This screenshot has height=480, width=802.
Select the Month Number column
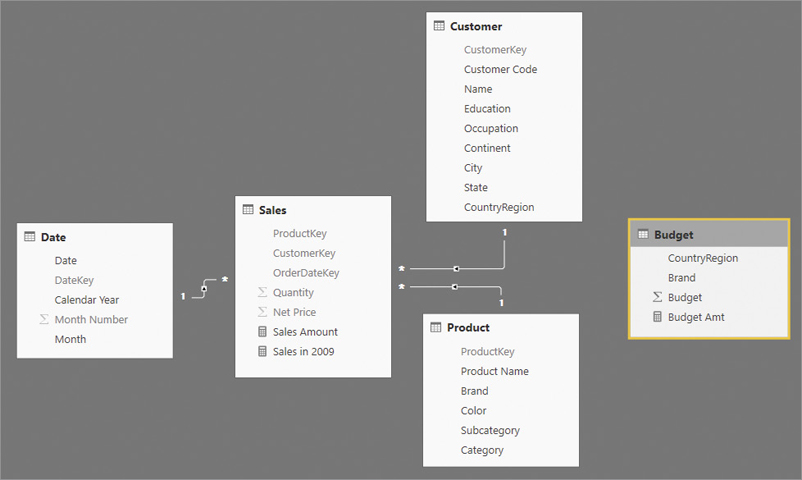coord(91,319)
